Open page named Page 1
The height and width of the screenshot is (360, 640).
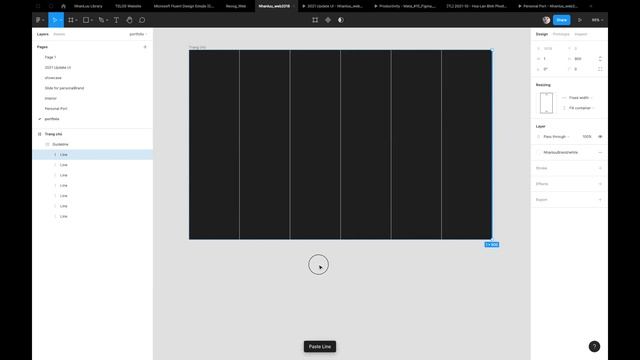tap(51, 58)
